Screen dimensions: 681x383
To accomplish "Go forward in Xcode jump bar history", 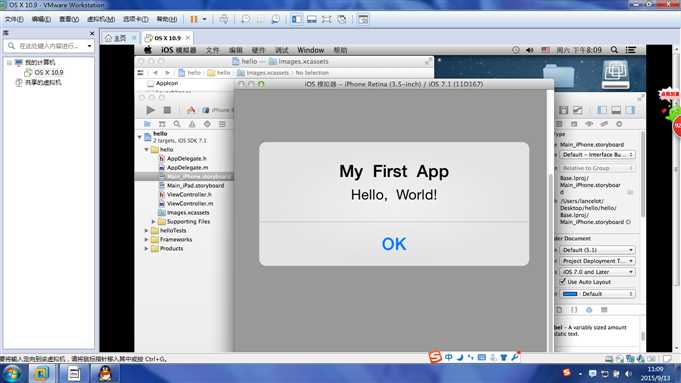I will point(167,73).
